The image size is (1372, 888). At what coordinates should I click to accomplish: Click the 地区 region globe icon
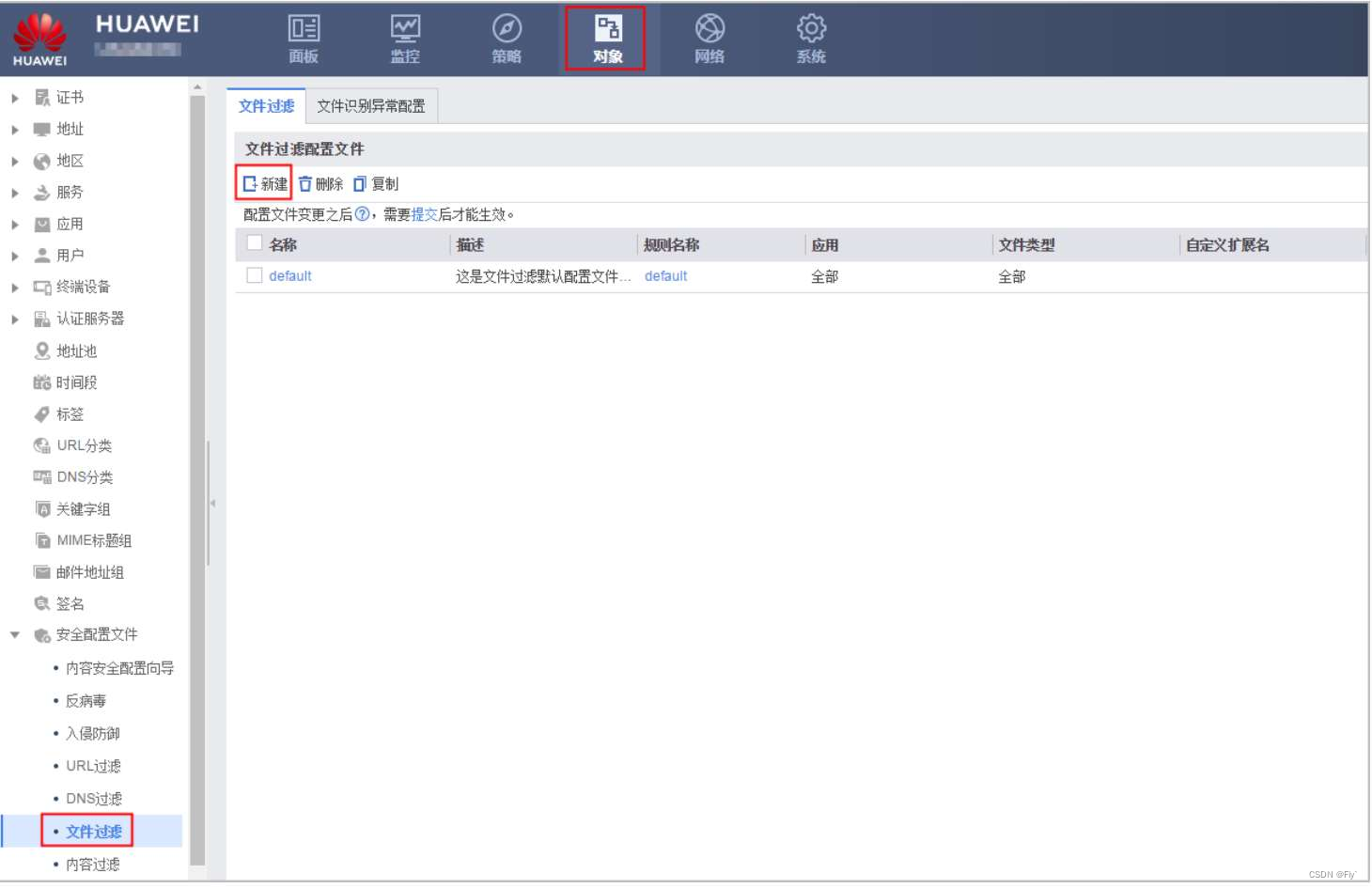tap(42, 162)
